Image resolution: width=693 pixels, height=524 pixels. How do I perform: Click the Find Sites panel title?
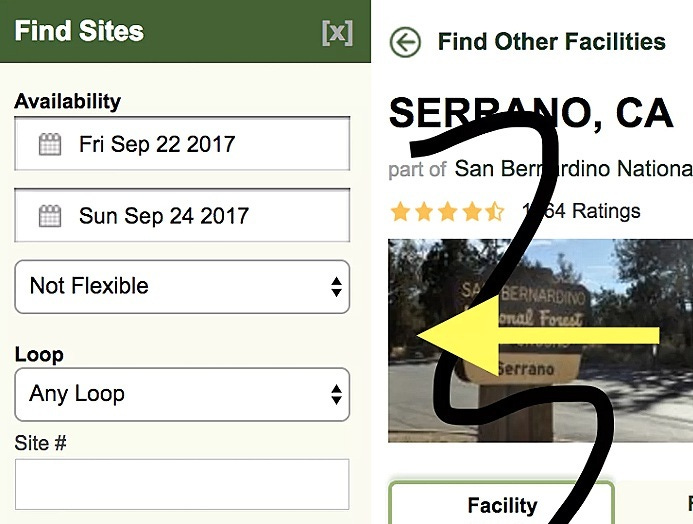pos(79,31)
